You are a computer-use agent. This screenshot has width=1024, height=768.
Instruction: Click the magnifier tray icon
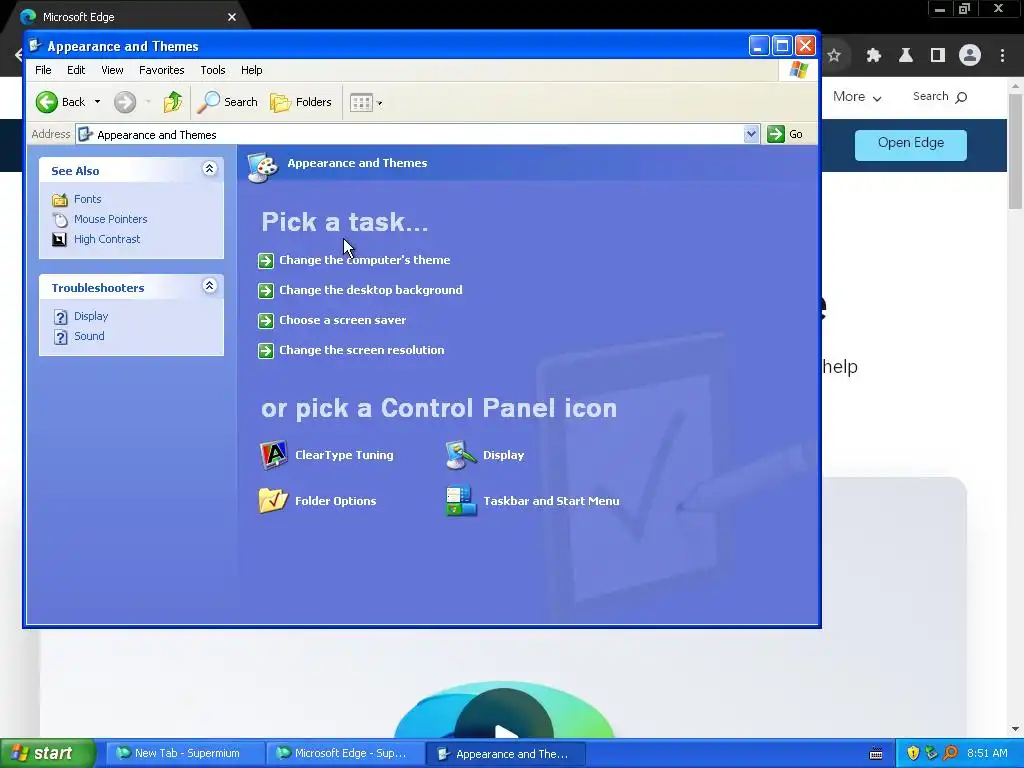[x=950, y=754]
